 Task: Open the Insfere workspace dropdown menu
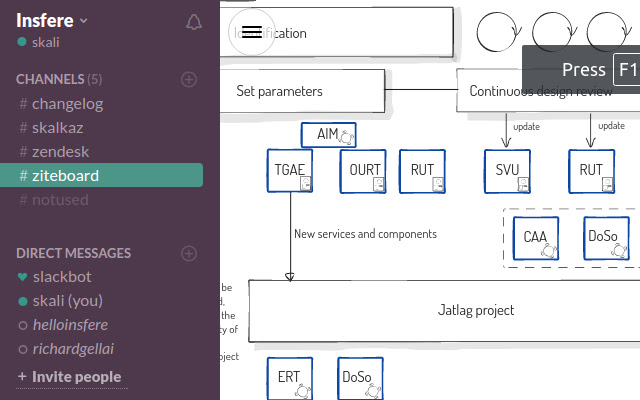(52, 20)
